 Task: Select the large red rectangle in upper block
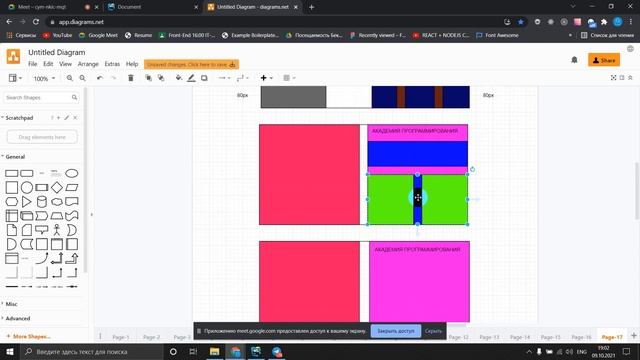coord(309,175)
